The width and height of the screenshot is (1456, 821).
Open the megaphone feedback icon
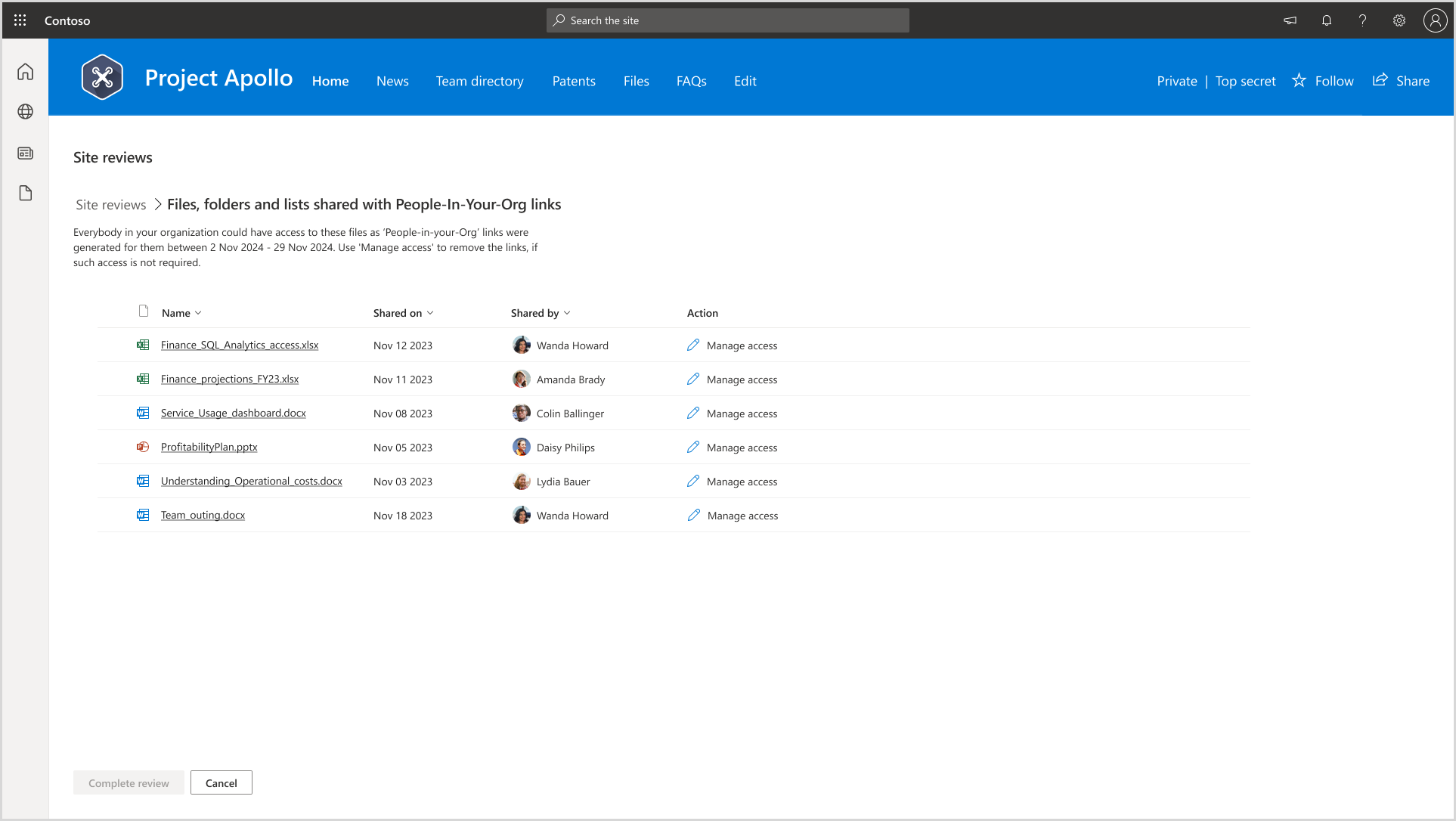1290,20
